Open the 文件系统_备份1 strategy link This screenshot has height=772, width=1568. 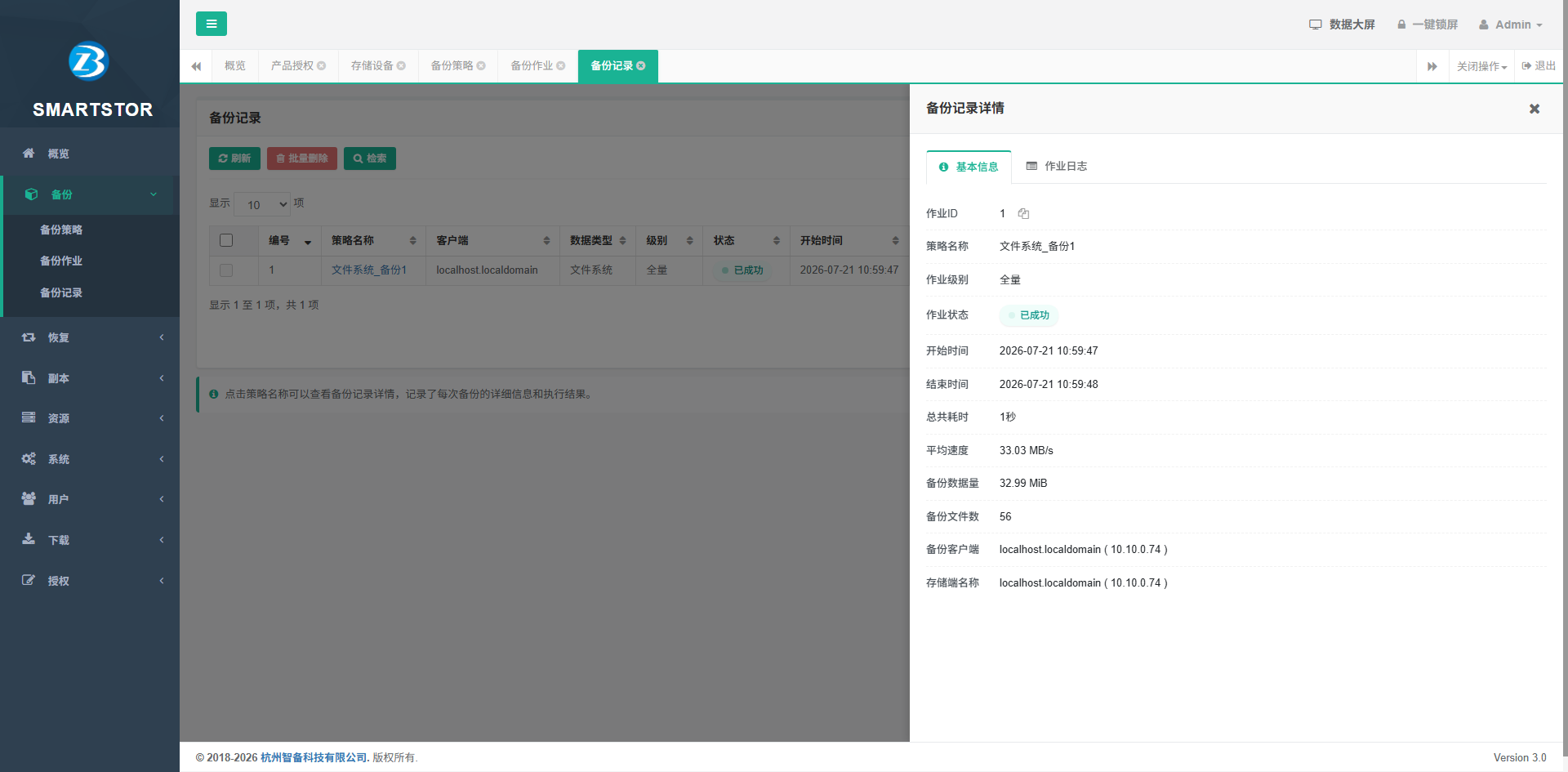pos(369,270)
